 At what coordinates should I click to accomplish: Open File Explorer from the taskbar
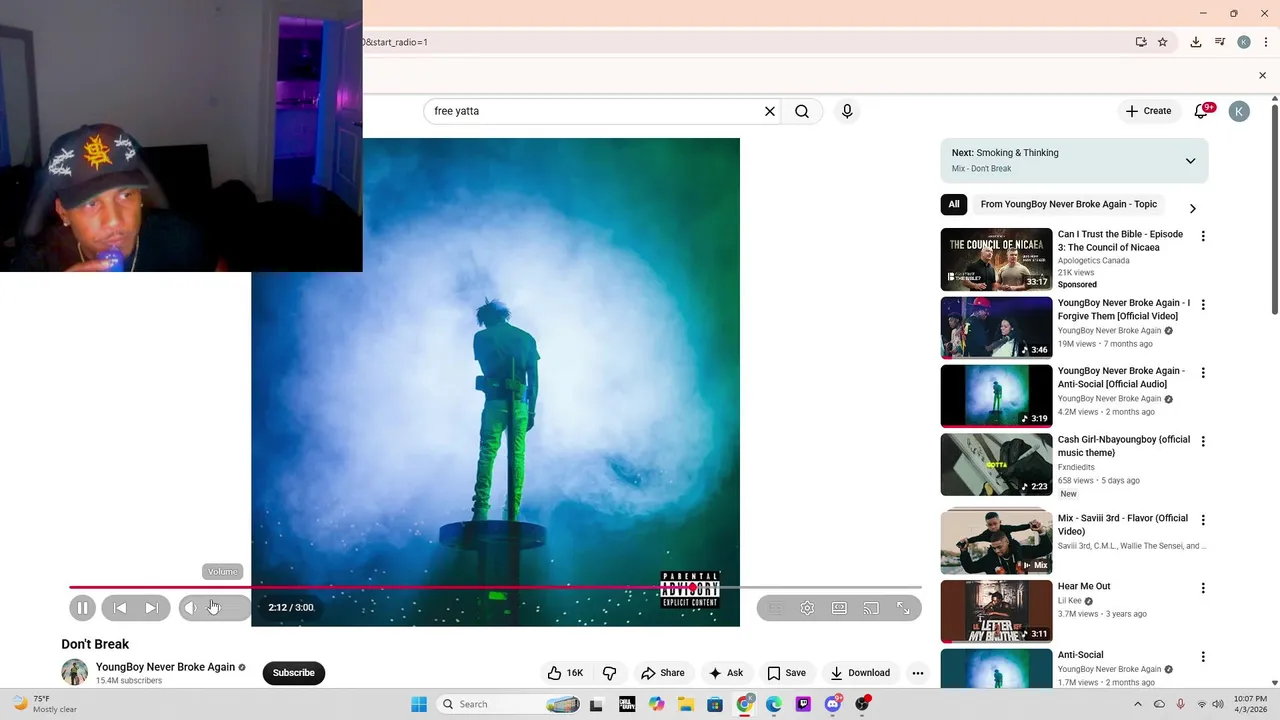coord(686,704)
